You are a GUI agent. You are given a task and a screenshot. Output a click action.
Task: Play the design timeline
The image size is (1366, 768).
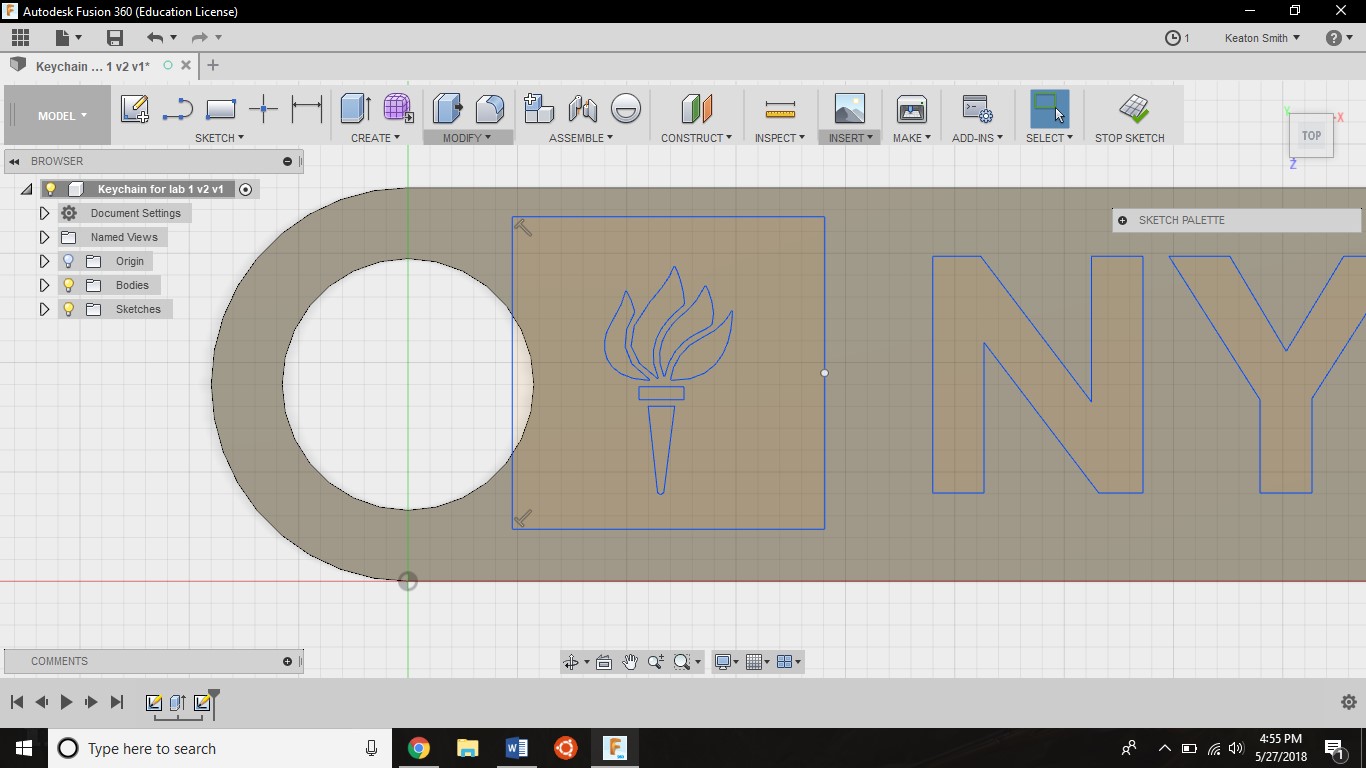coord(66,702)
